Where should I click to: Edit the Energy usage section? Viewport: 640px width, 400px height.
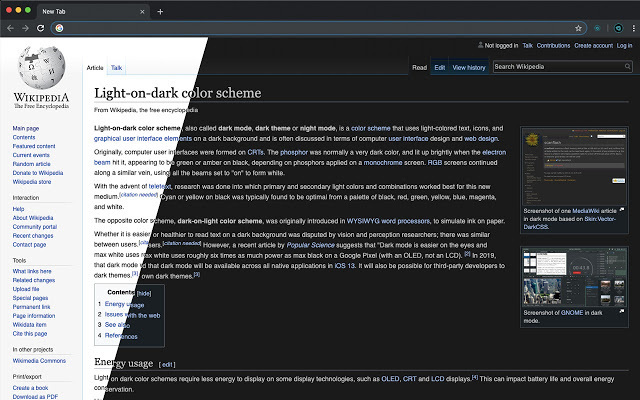167,364
